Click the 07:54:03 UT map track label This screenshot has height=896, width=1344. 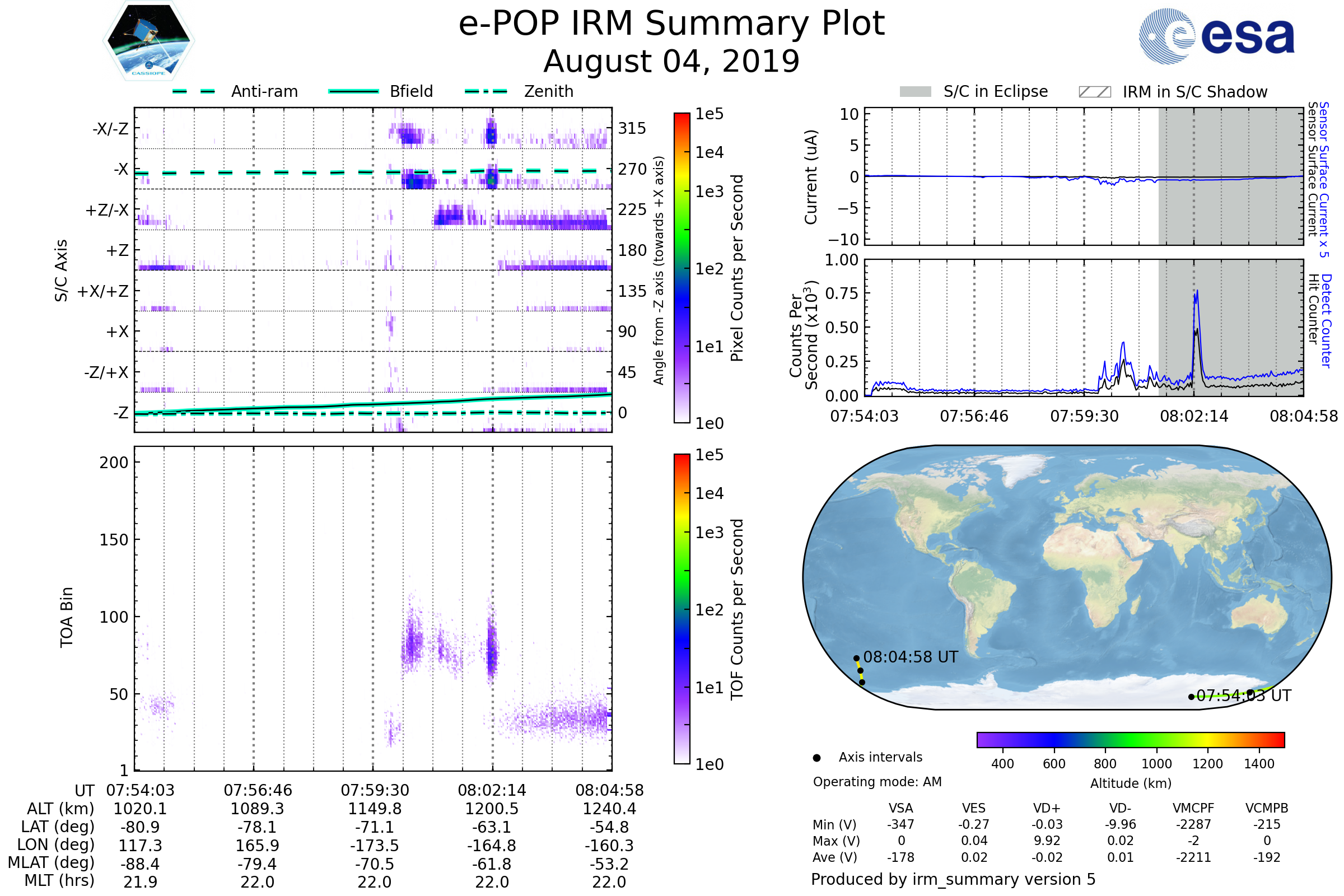tap(1243, 696)
